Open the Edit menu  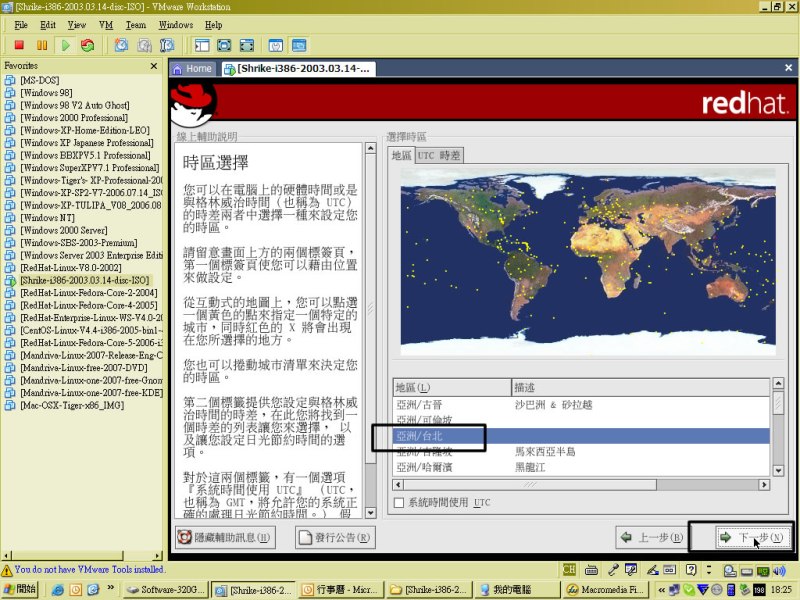48,24
